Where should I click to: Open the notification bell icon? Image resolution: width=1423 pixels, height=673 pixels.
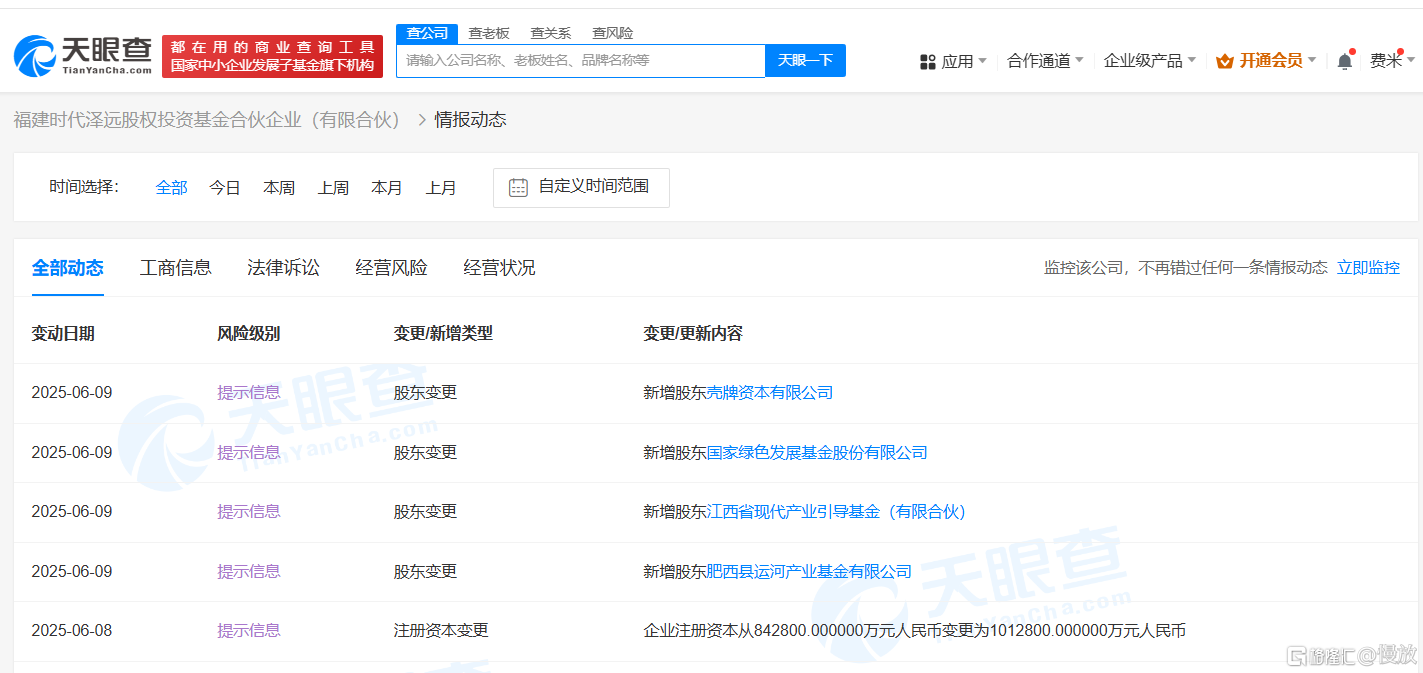[x=1344, y=61]
